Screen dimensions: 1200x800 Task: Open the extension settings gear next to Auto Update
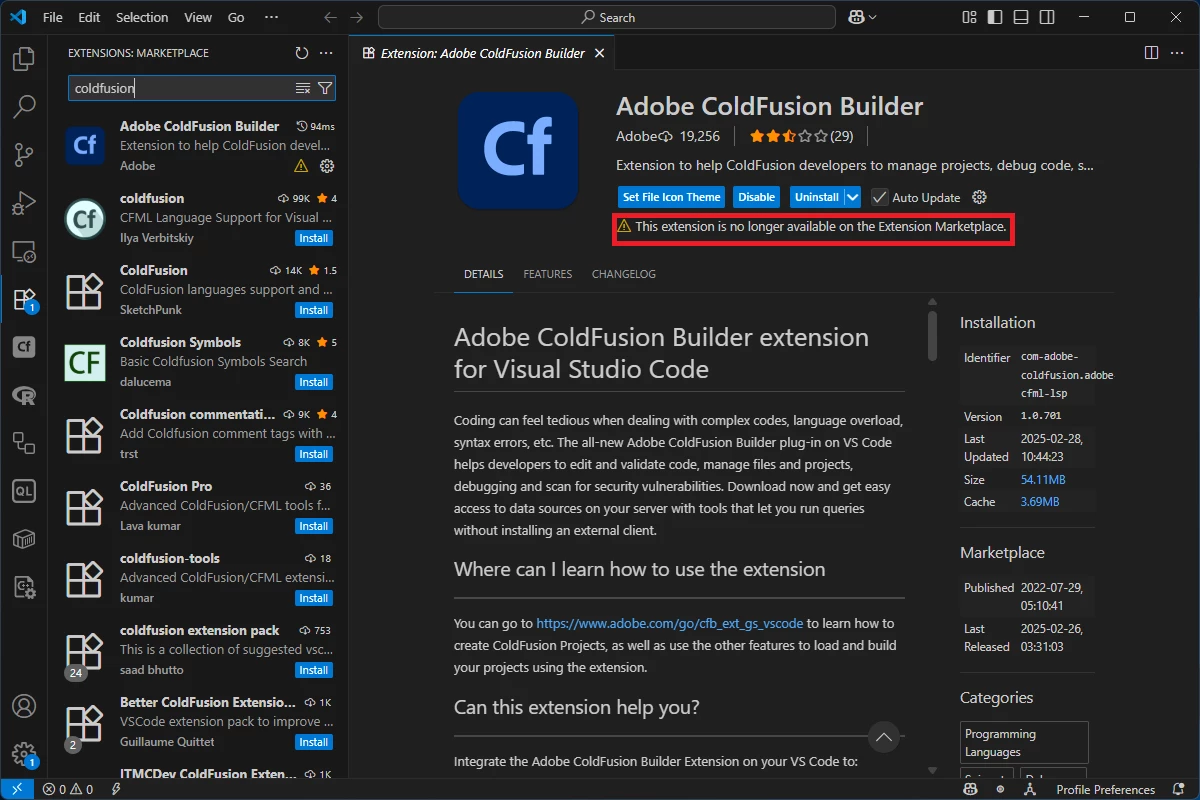click(979, 197)
